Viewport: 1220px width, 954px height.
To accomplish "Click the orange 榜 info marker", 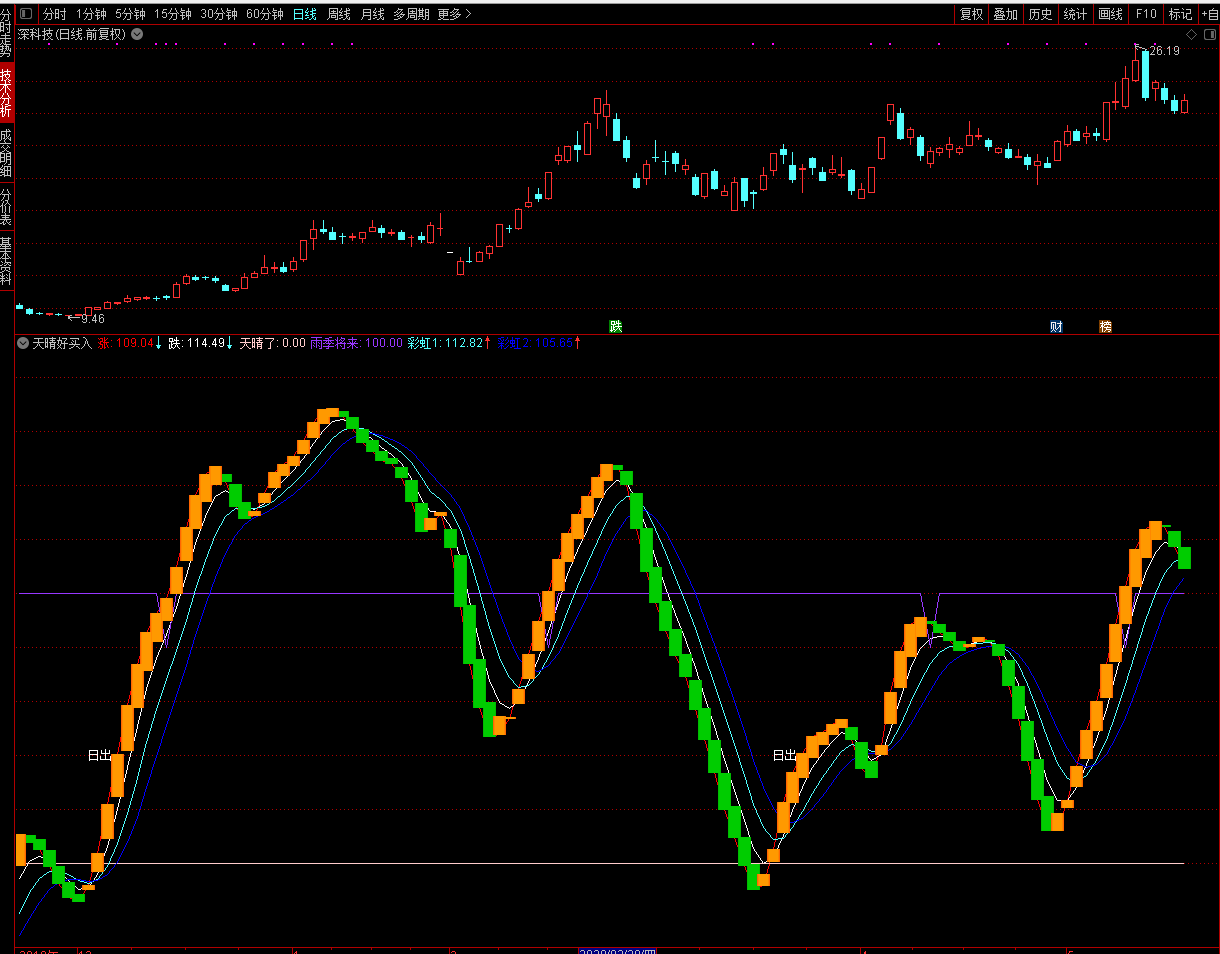I will point(1105,326).
